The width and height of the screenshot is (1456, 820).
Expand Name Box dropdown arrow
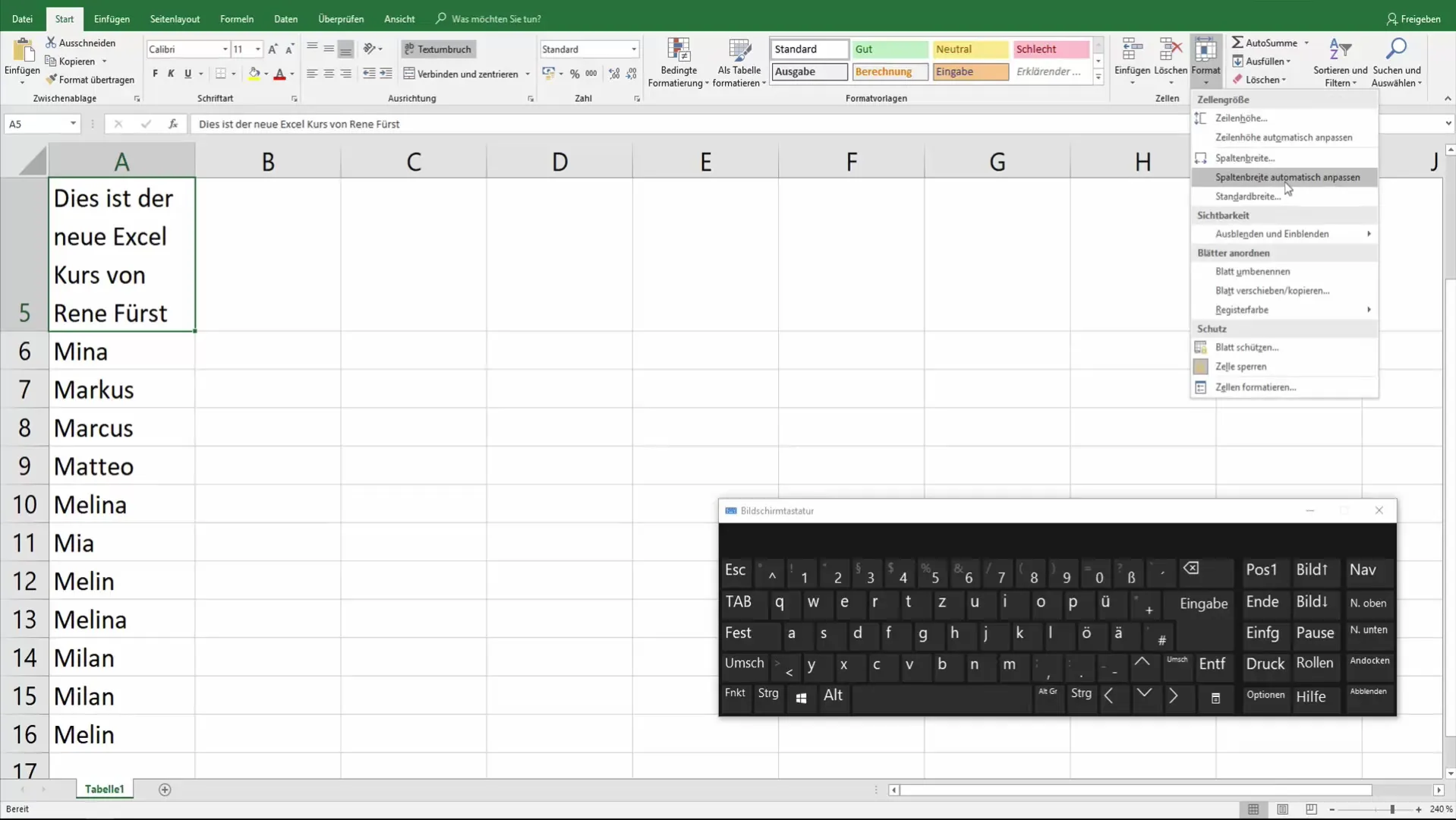click(x=73, y=124)
